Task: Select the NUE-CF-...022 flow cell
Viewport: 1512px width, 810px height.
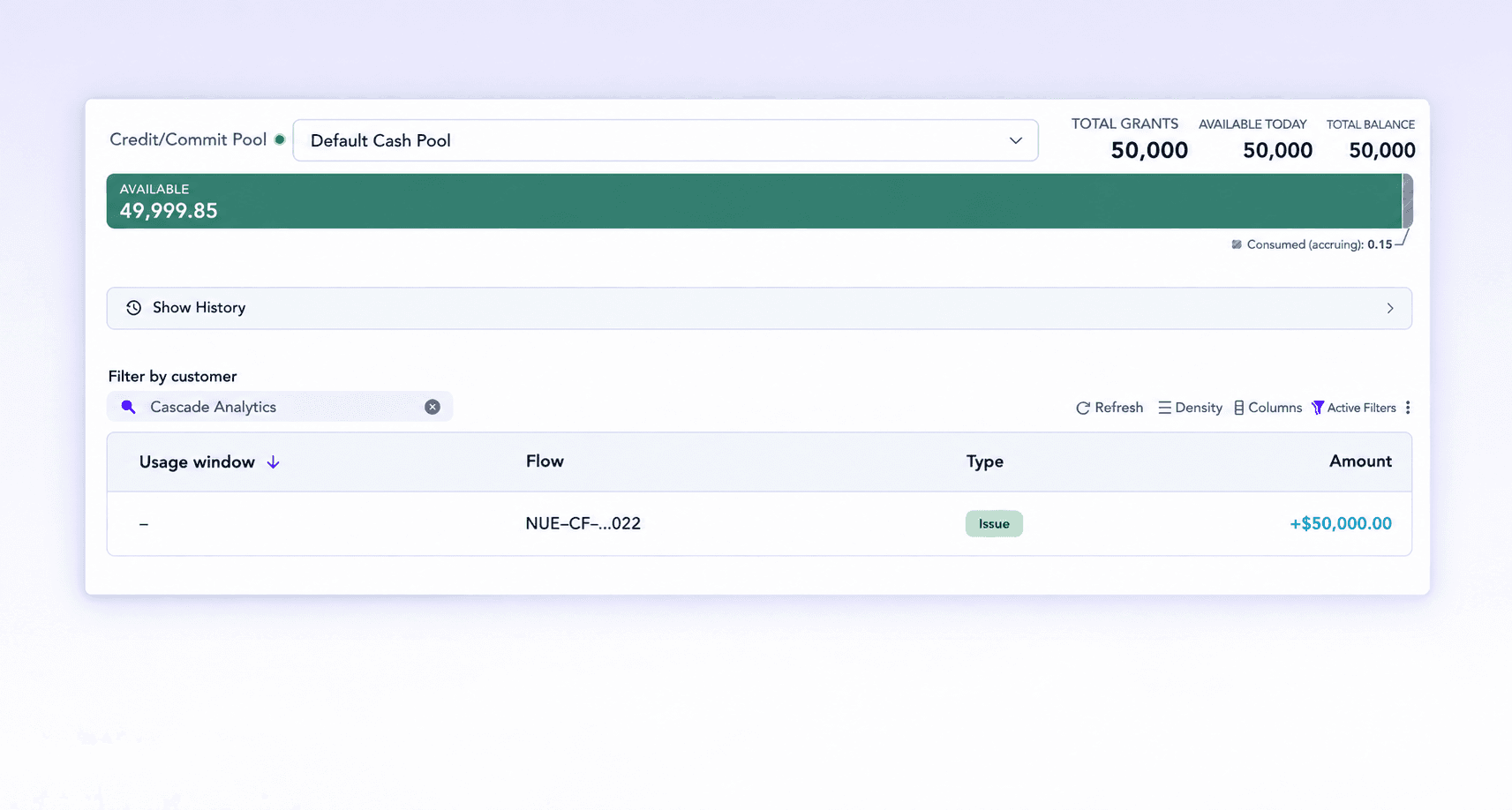Action: click(583, 523)
